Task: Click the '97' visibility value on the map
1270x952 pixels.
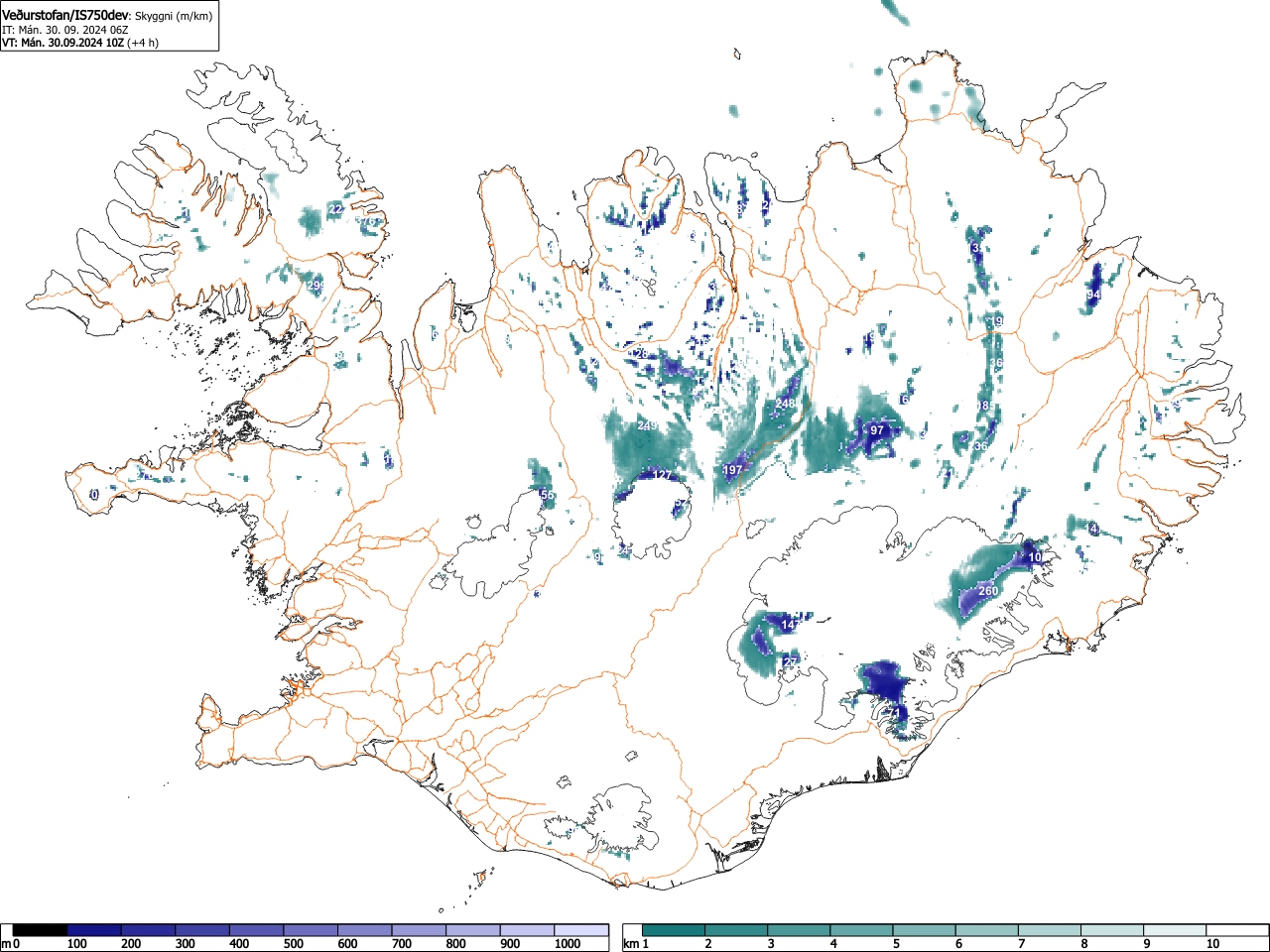Action: pos(877,430)
